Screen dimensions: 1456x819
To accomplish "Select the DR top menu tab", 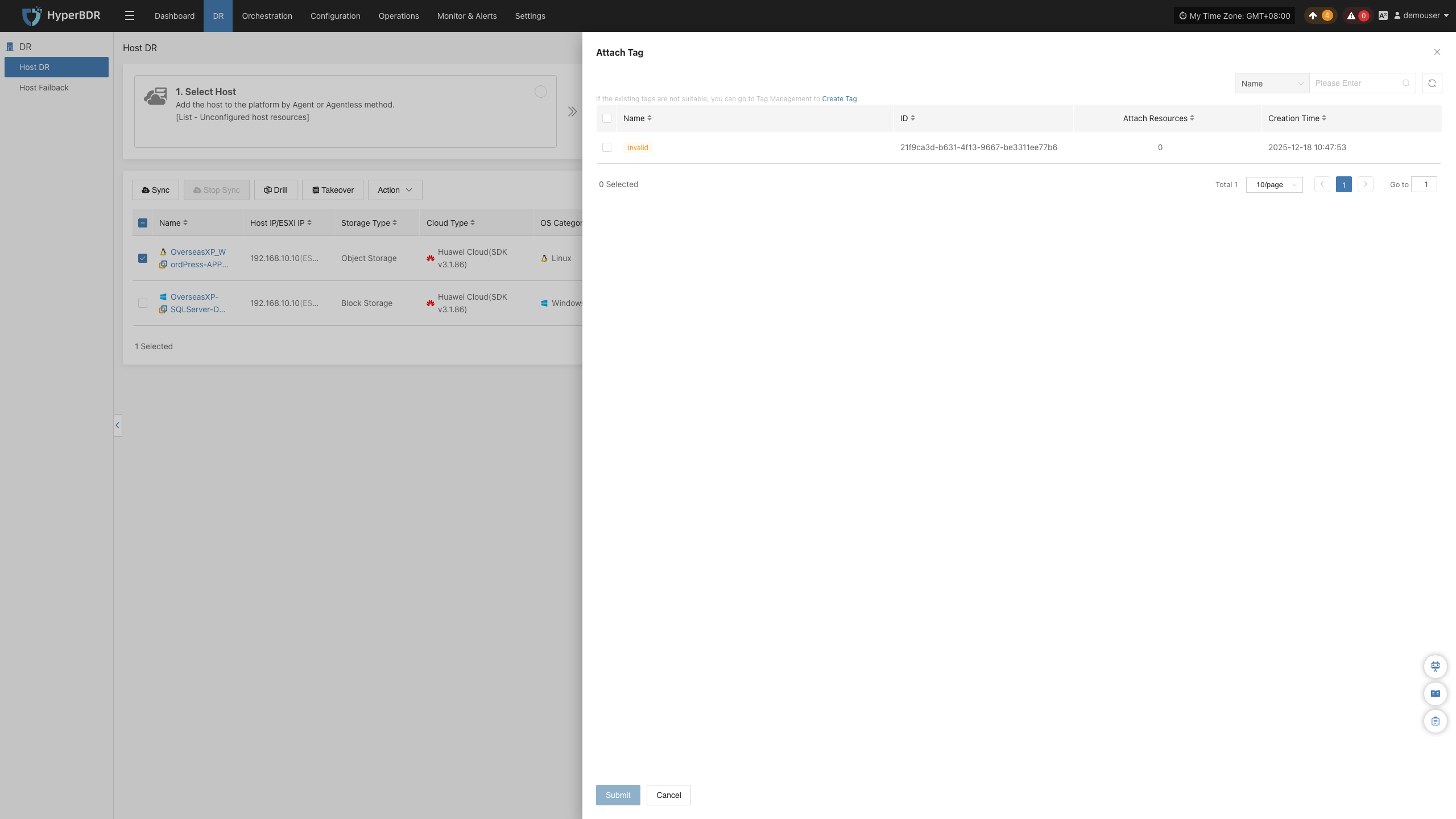I will (218, 16).
